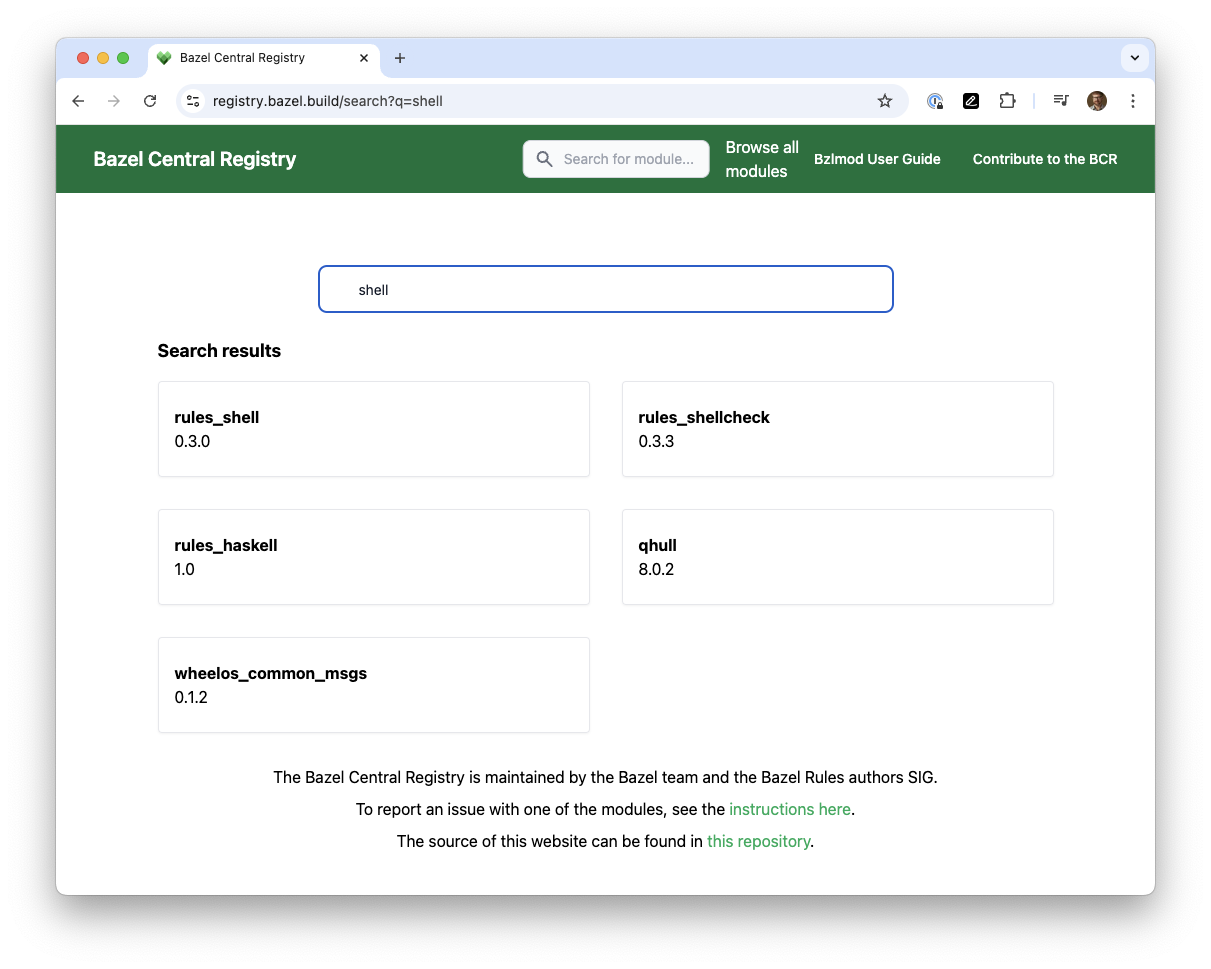Click the magnifier icon in header search

tap(545, 159)
